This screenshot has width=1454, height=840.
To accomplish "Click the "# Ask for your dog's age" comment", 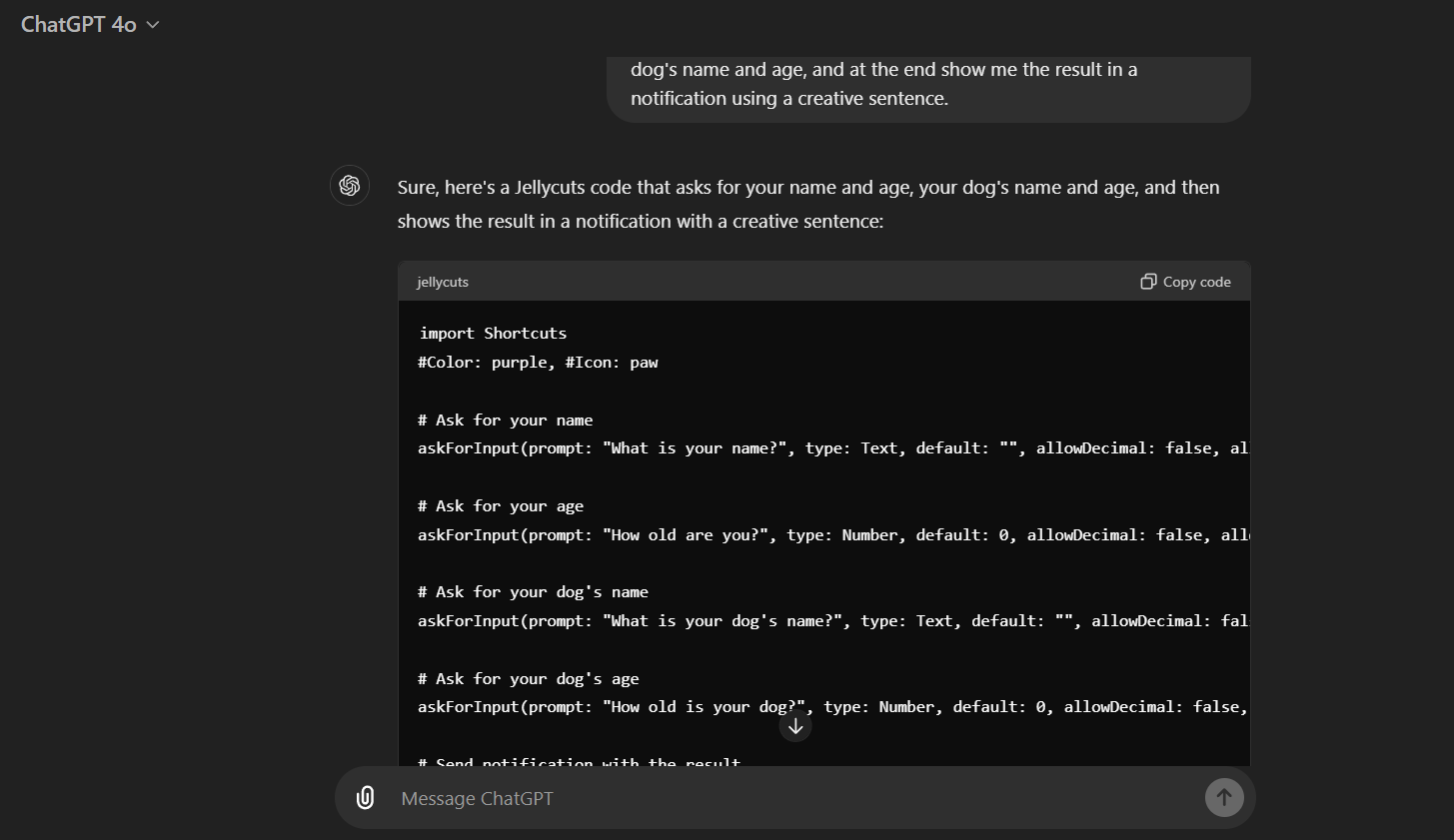I will [529, 679].
